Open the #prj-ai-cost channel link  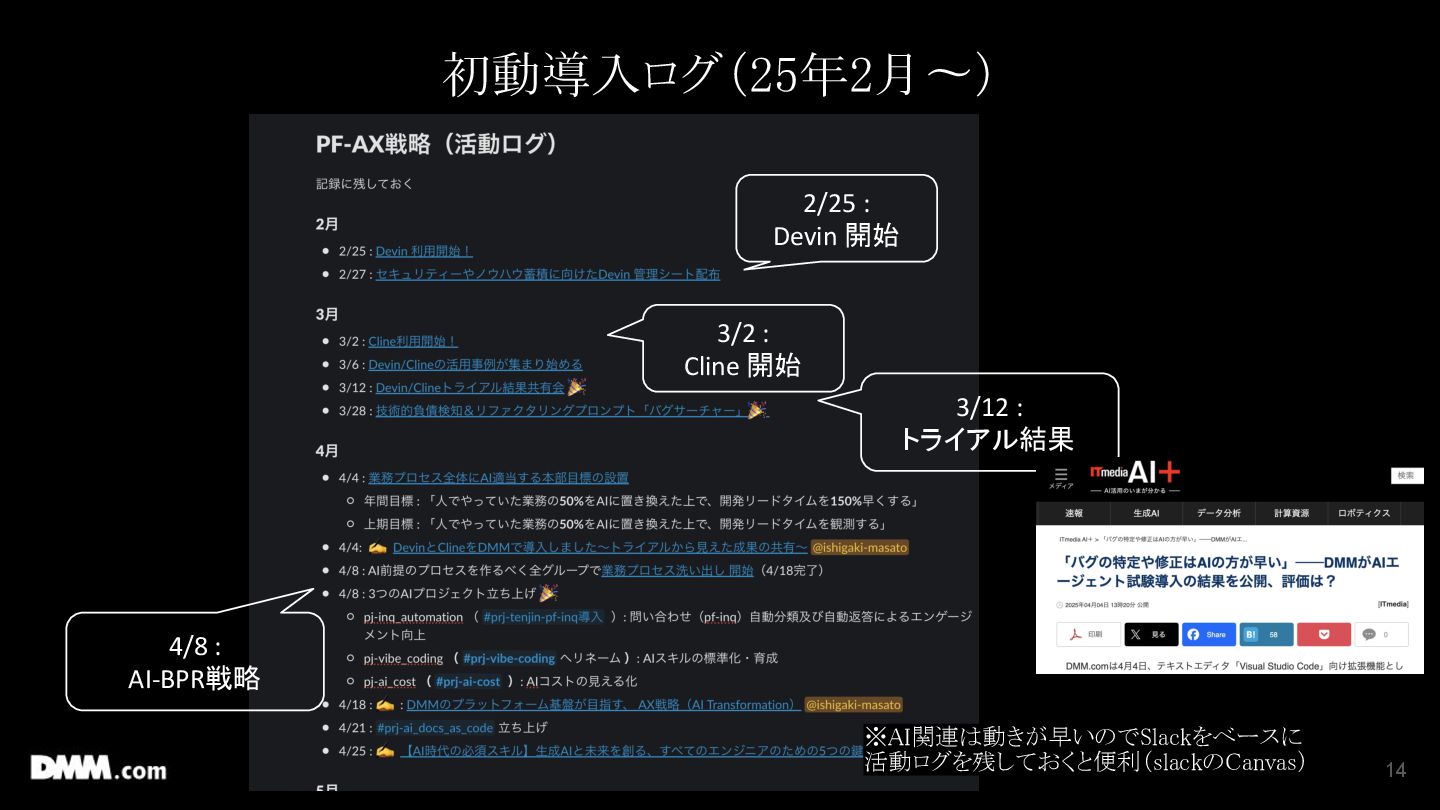click(468, 682)
